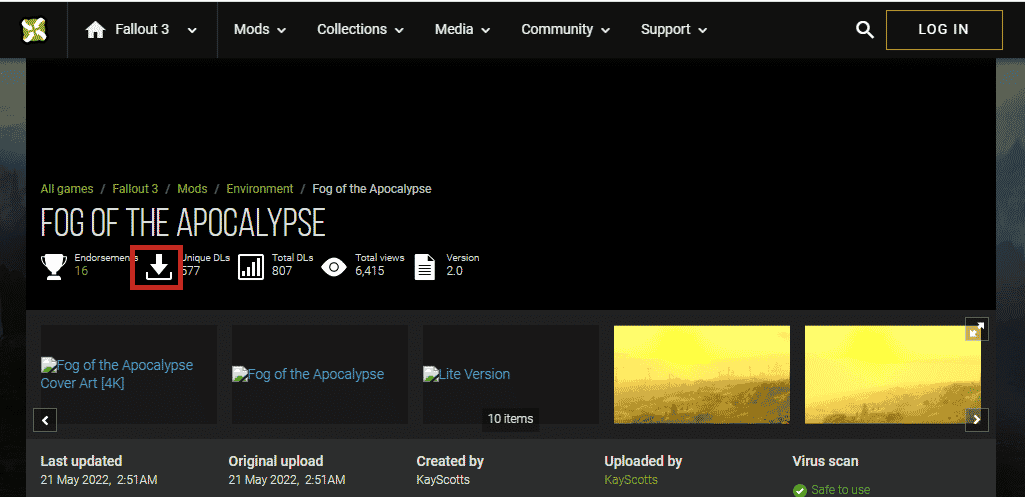The height and width of the screenshot is (497, 1025).
Task: Open the Support menu
Action: pyautogui.click(x=674, y=29)
